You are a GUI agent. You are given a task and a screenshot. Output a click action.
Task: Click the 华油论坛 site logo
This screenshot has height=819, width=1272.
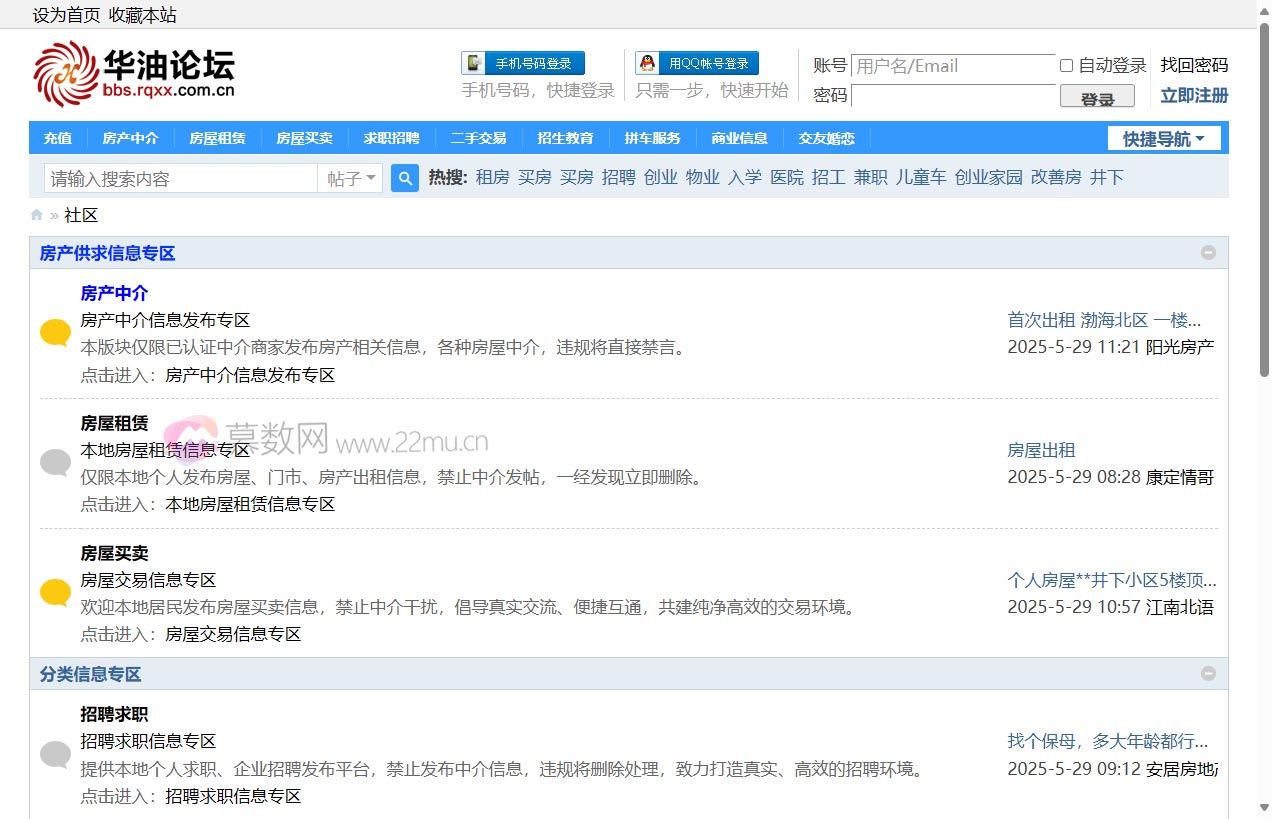pos(134,74)
